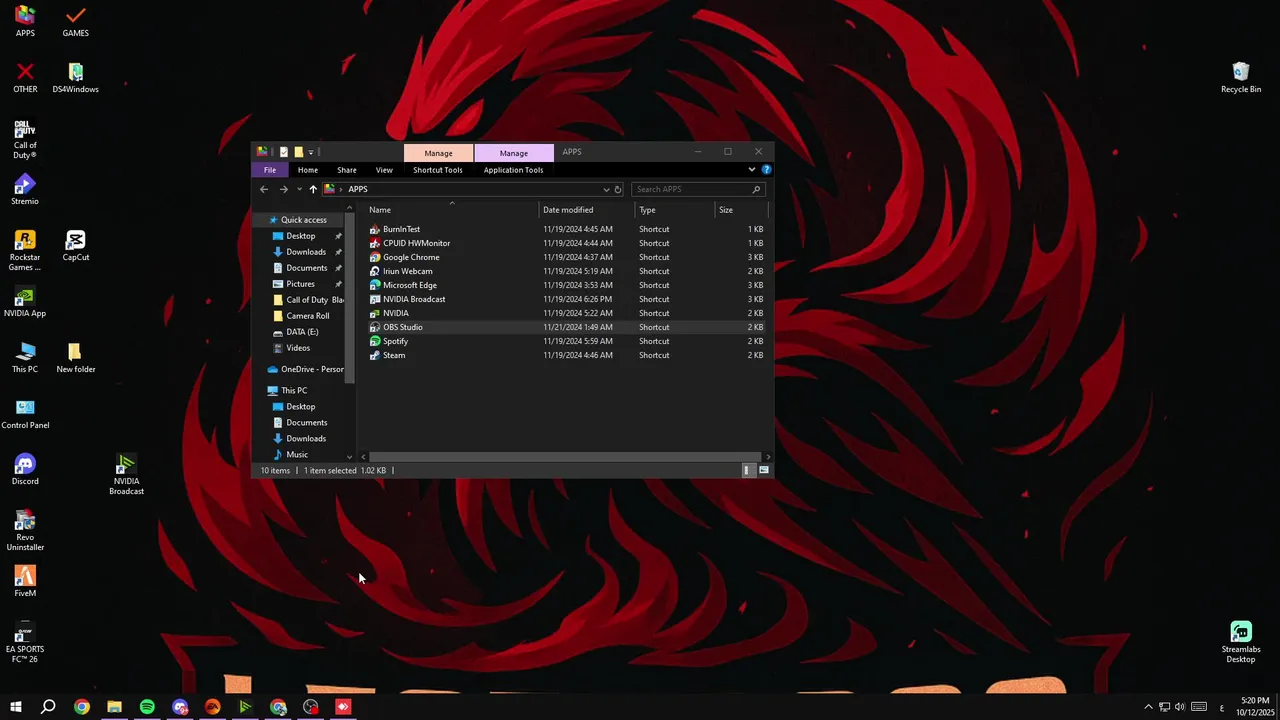Click the Refresh button in address bar

618,189
